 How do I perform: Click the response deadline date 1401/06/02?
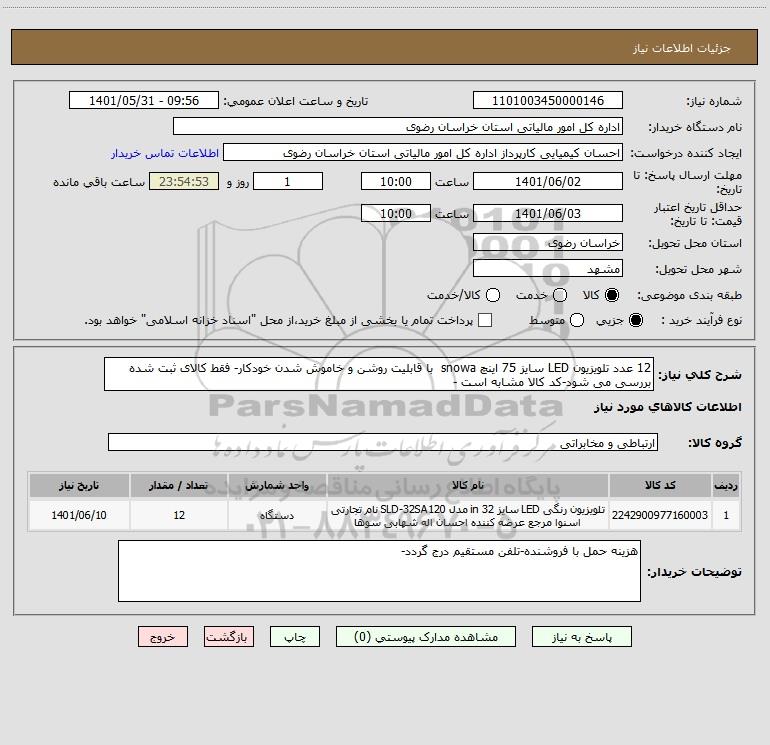548,182
